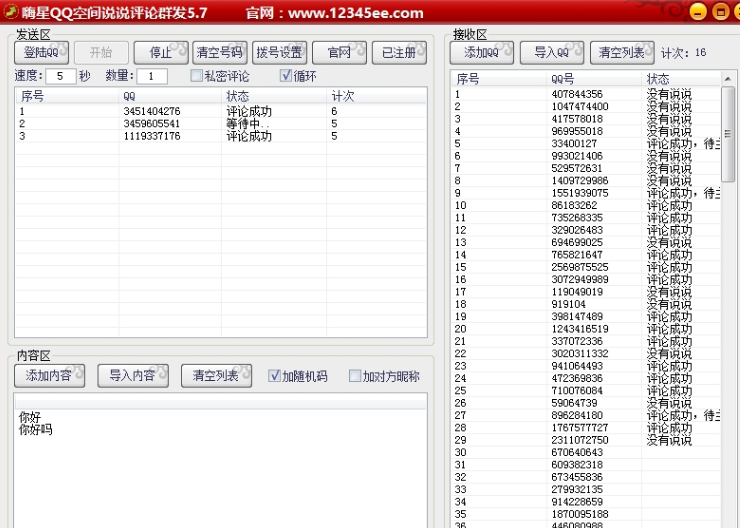
Task: Click the 序号 column header in send list
Action: pyautogui.click(x=67, y=96)
